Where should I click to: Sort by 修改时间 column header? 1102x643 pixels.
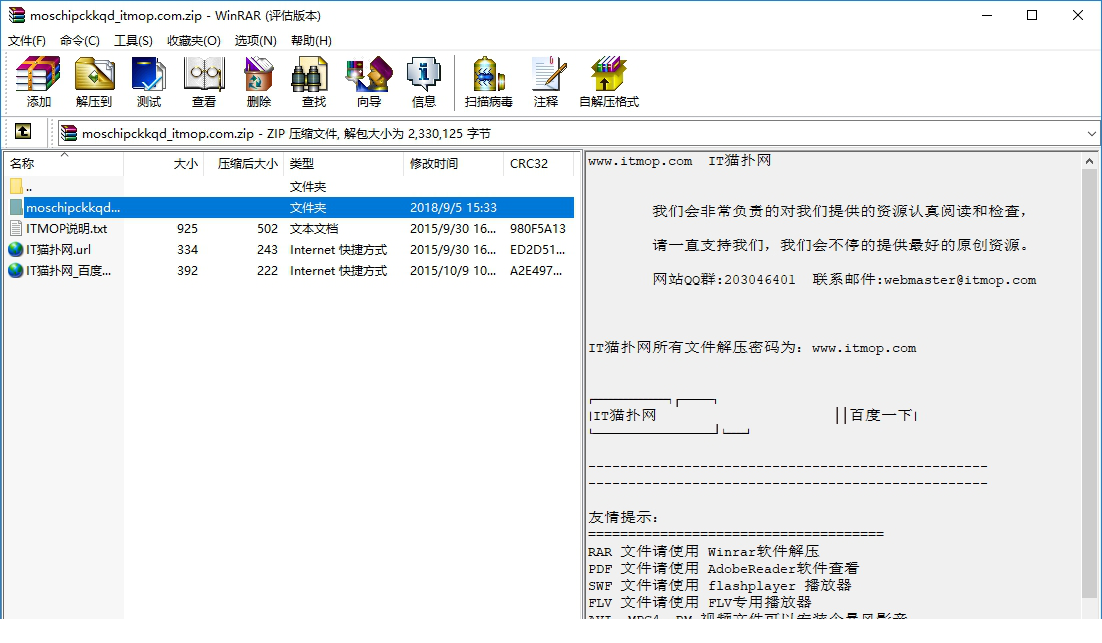coord(453,164)
